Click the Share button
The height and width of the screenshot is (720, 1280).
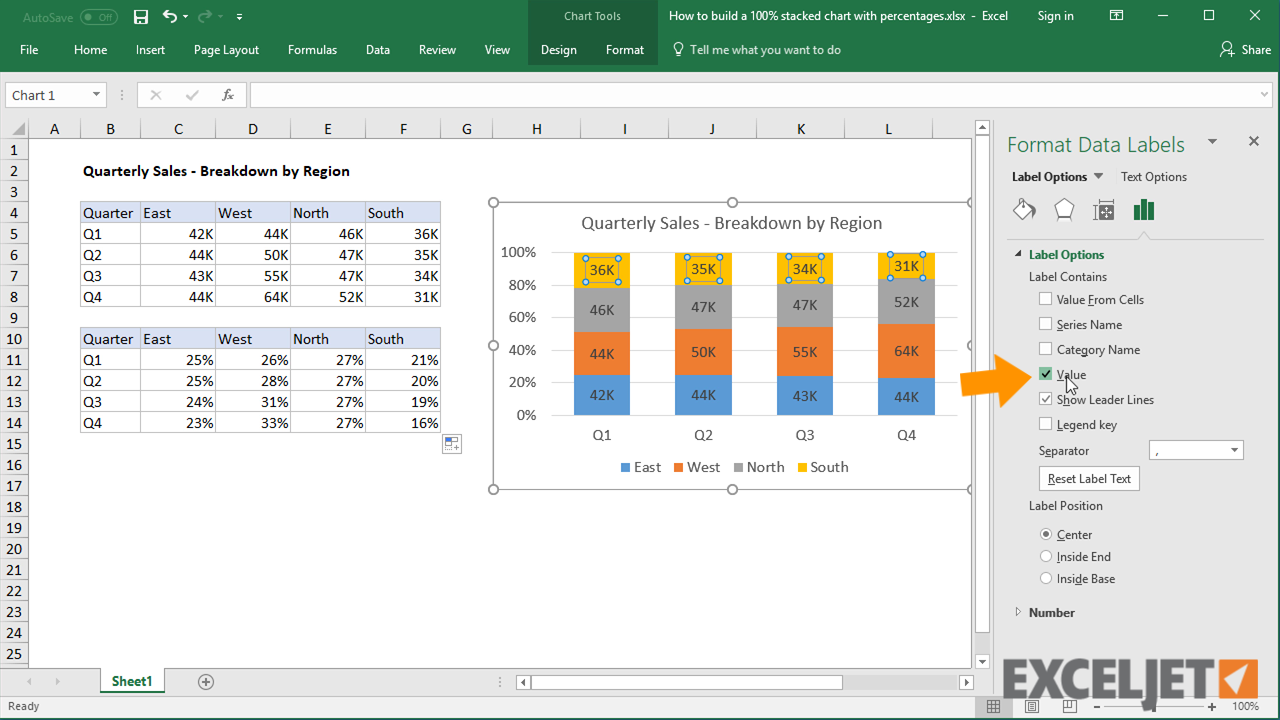[x=1246, y=49]
